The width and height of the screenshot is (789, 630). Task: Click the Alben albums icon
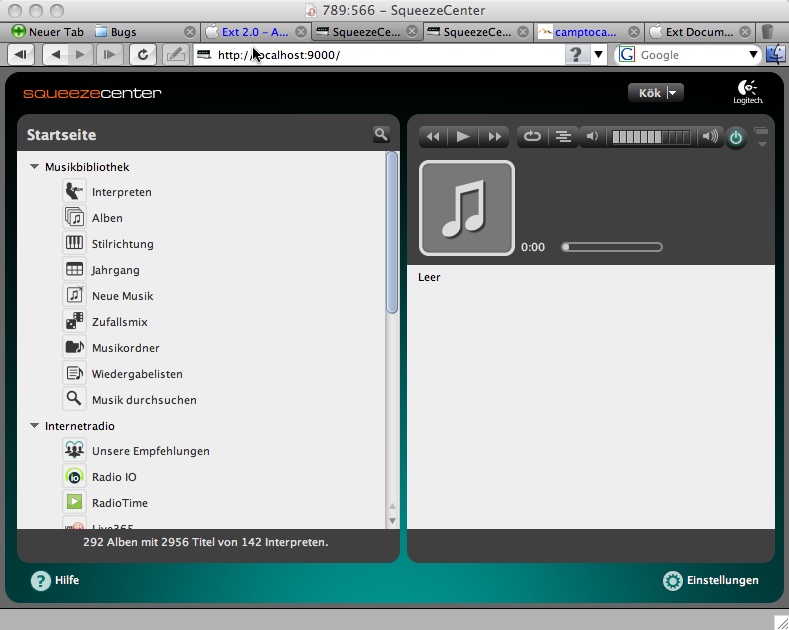pos(74,217)
